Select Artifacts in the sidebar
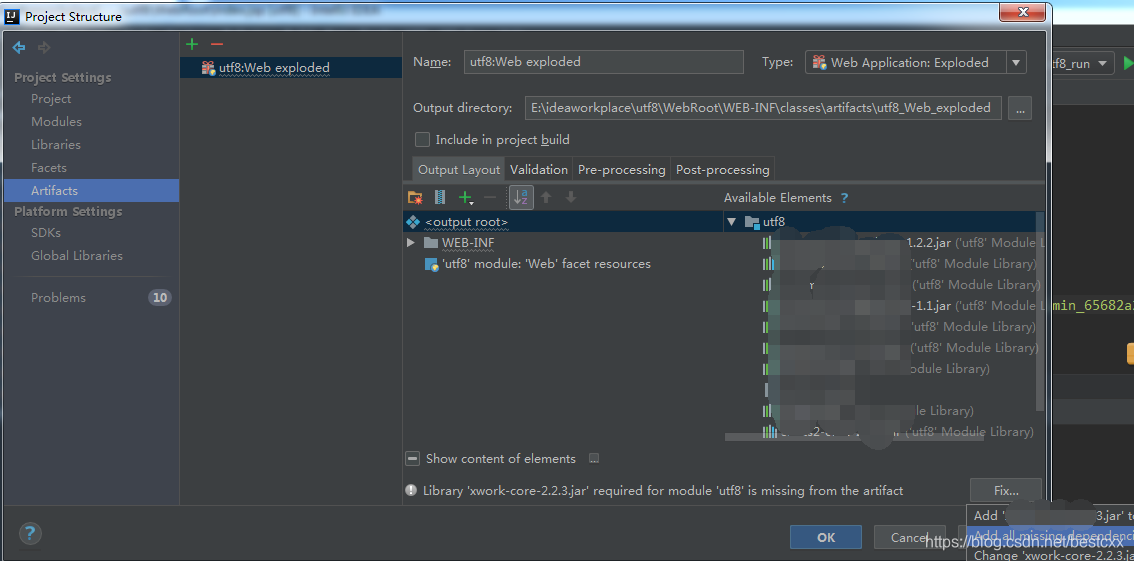Viewport: 1134px width, 561px height. tap(91, 191)
